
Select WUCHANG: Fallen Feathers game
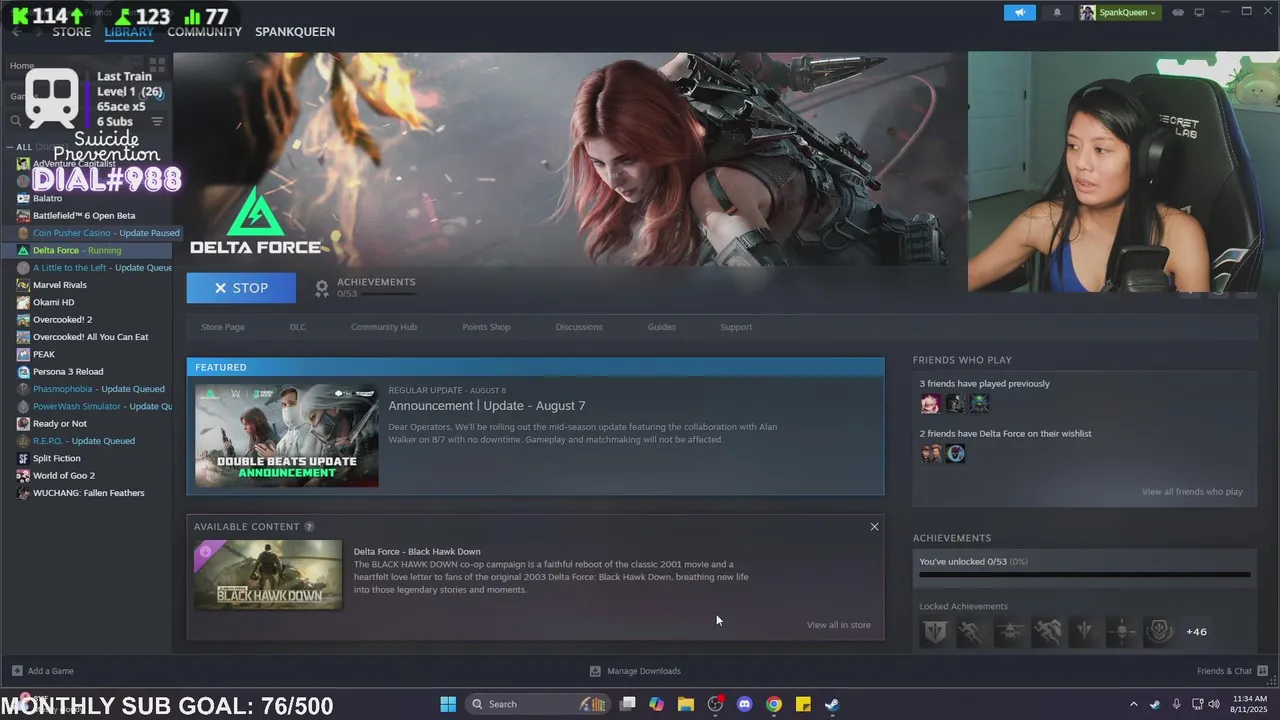(88, 493)
